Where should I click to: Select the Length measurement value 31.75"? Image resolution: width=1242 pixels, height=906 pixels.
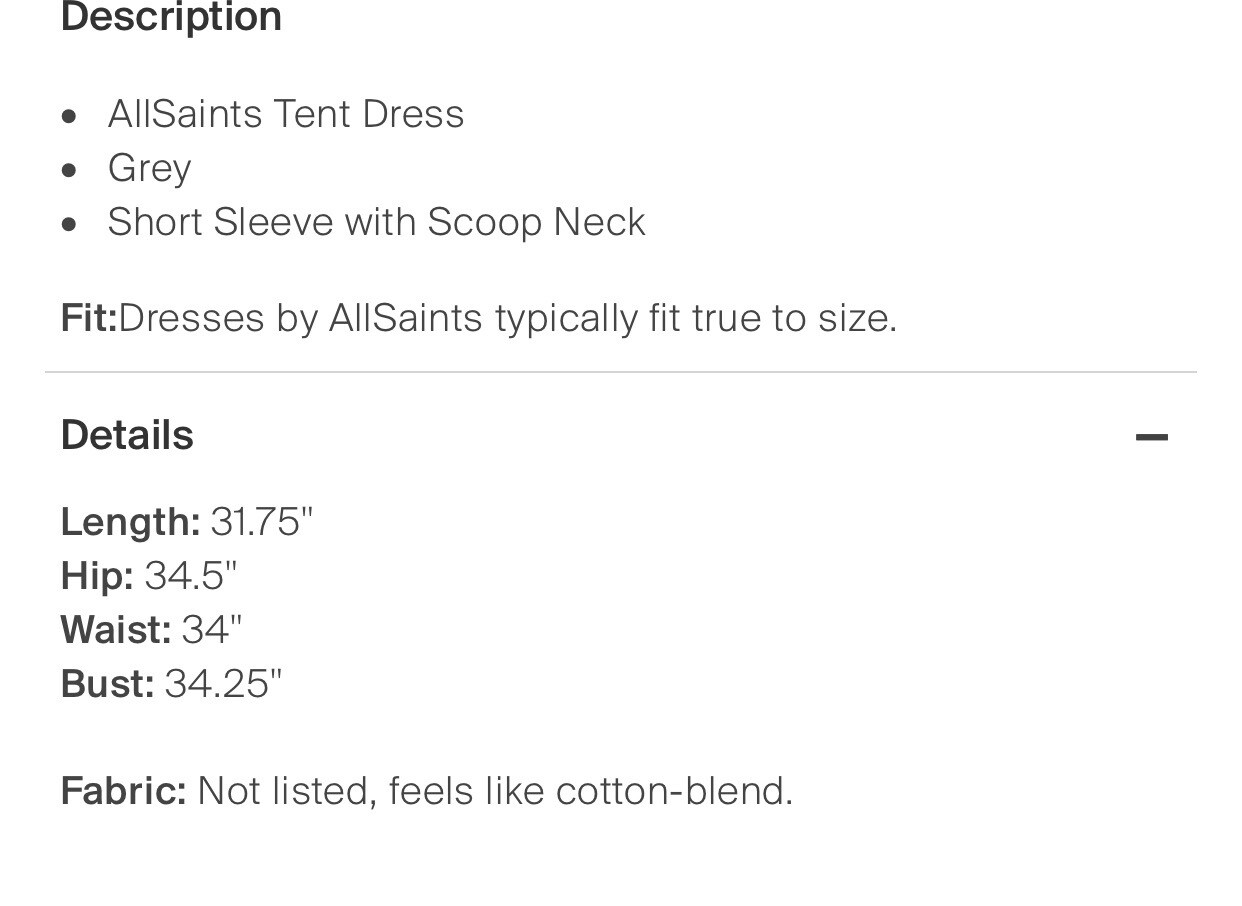tap(261, 521)
